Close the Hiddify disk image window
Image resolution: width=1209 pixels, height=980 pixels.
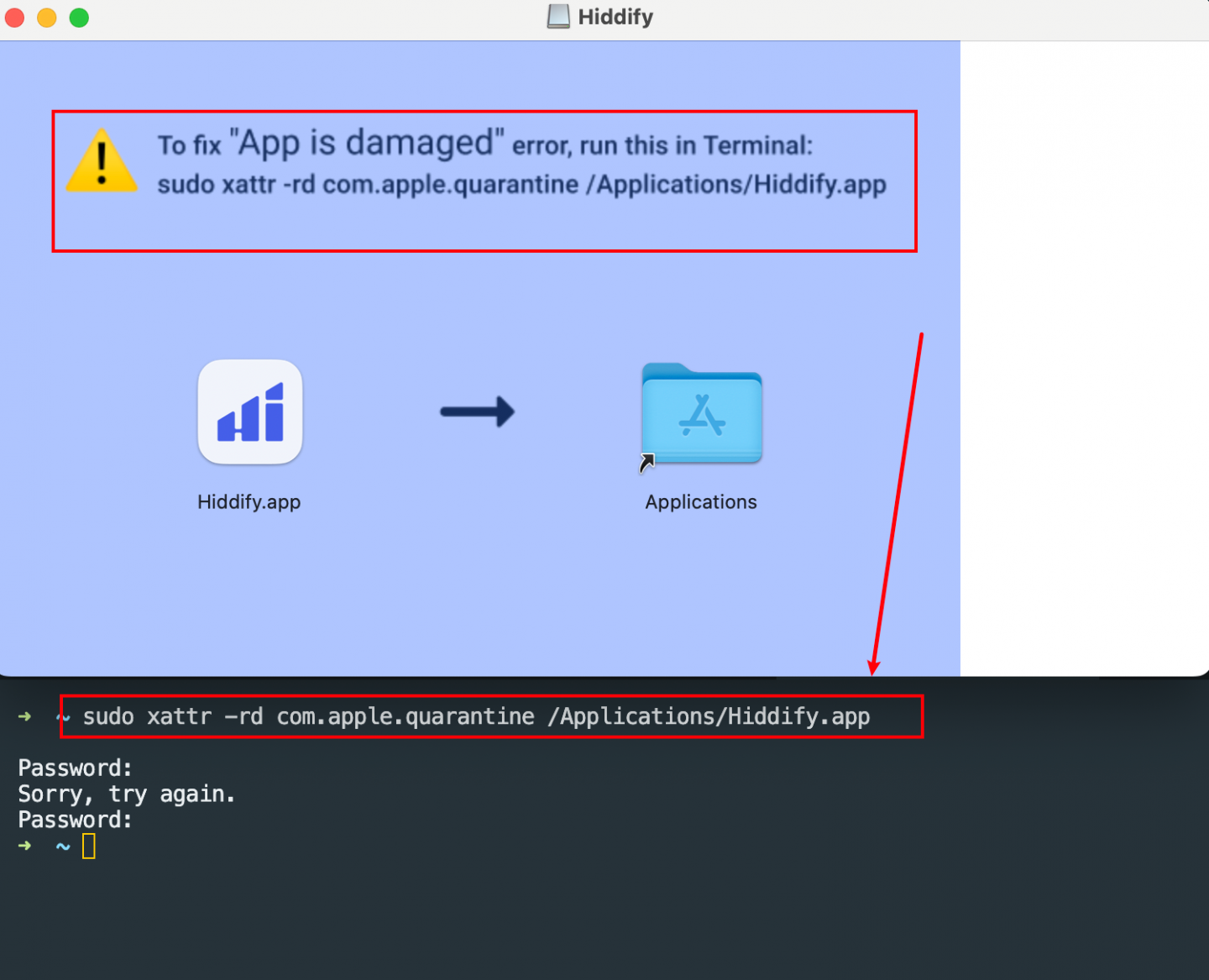point(14,18)
